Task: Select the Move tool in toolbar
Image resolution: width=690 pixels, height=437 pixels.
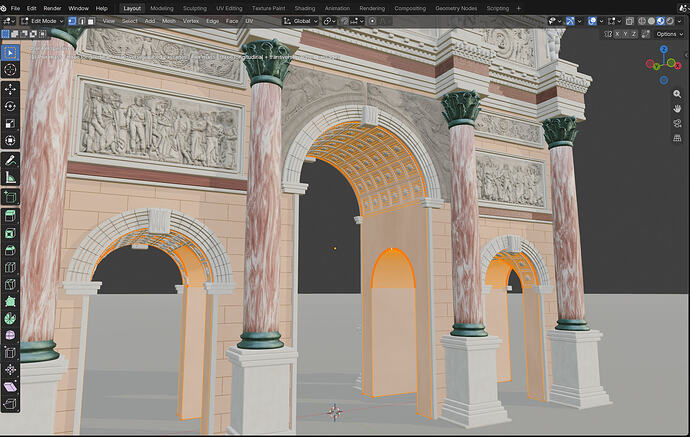Action: pyautogui.click(x=10, y=89)
